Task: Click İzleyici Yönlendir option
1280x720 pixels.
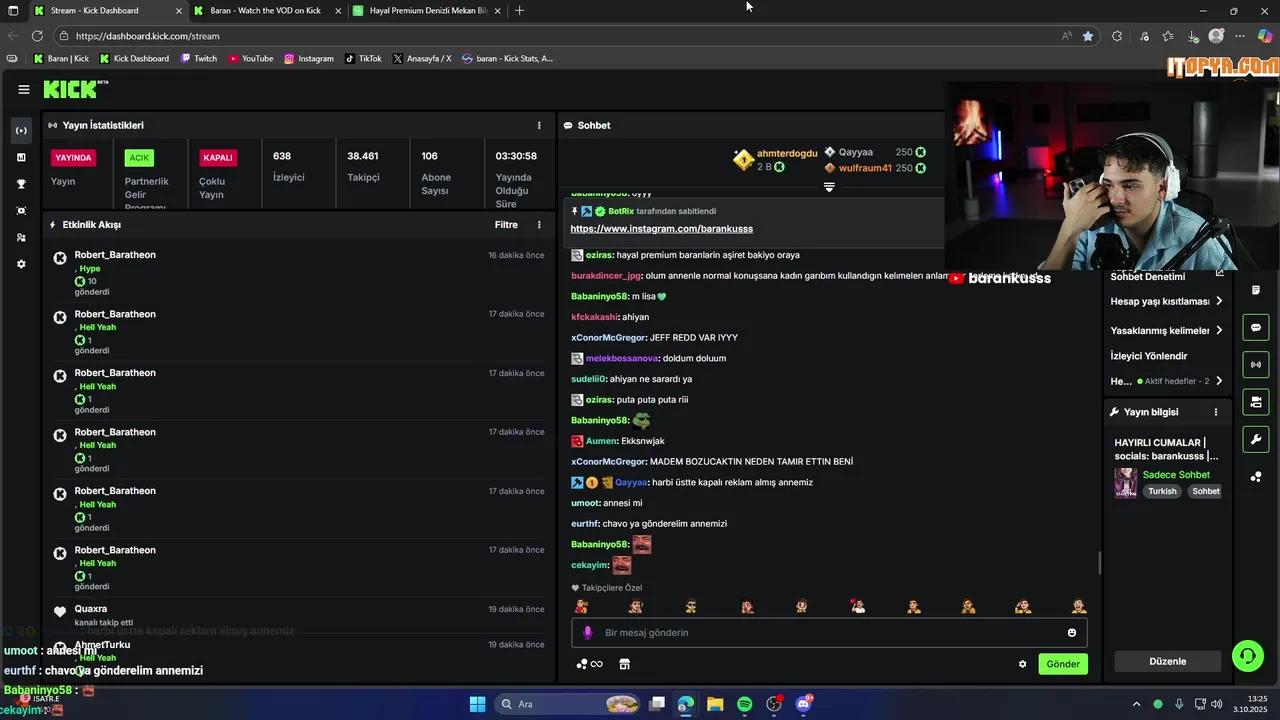Action: tap(1149, 356)
